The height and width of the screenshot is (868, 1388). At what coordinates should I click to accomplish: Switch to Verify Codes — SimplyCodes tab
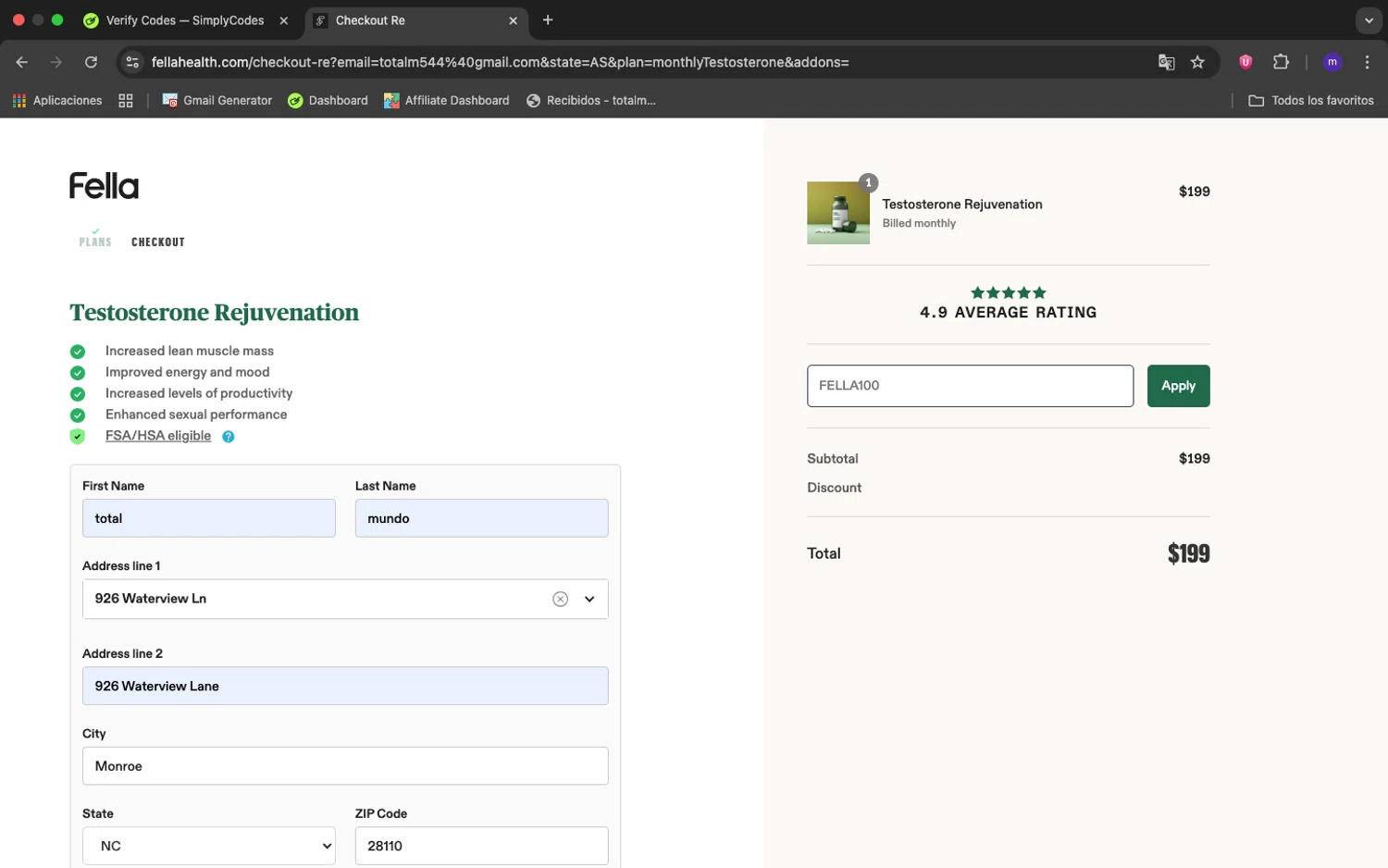(185, 20)
